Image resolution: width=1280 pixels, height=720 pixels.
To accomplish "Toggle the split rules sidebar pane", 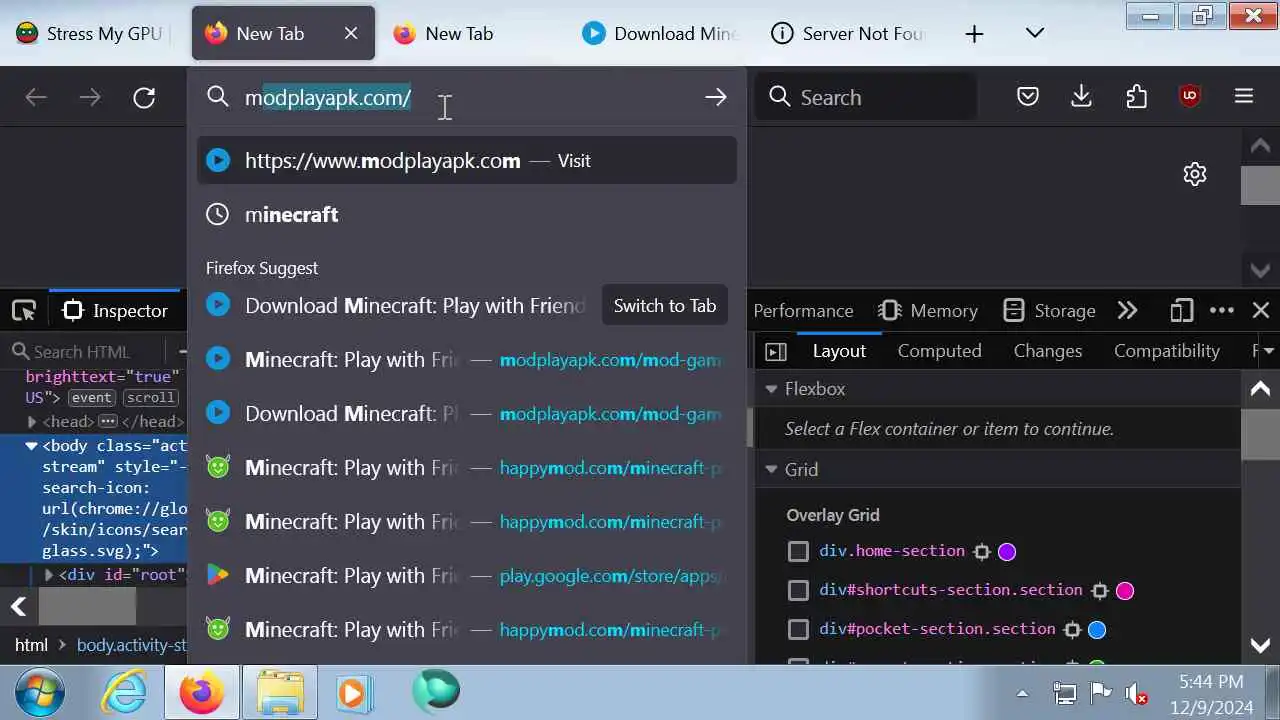I will (775, 351).
